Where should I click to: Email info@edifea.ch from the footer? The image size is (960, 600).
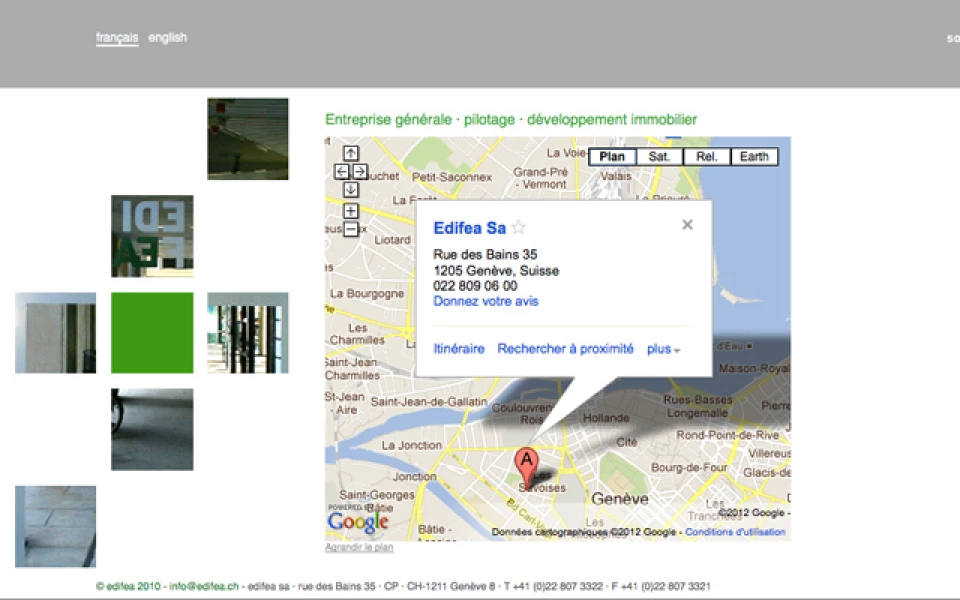pyautogui.click(x=204, y=586)
